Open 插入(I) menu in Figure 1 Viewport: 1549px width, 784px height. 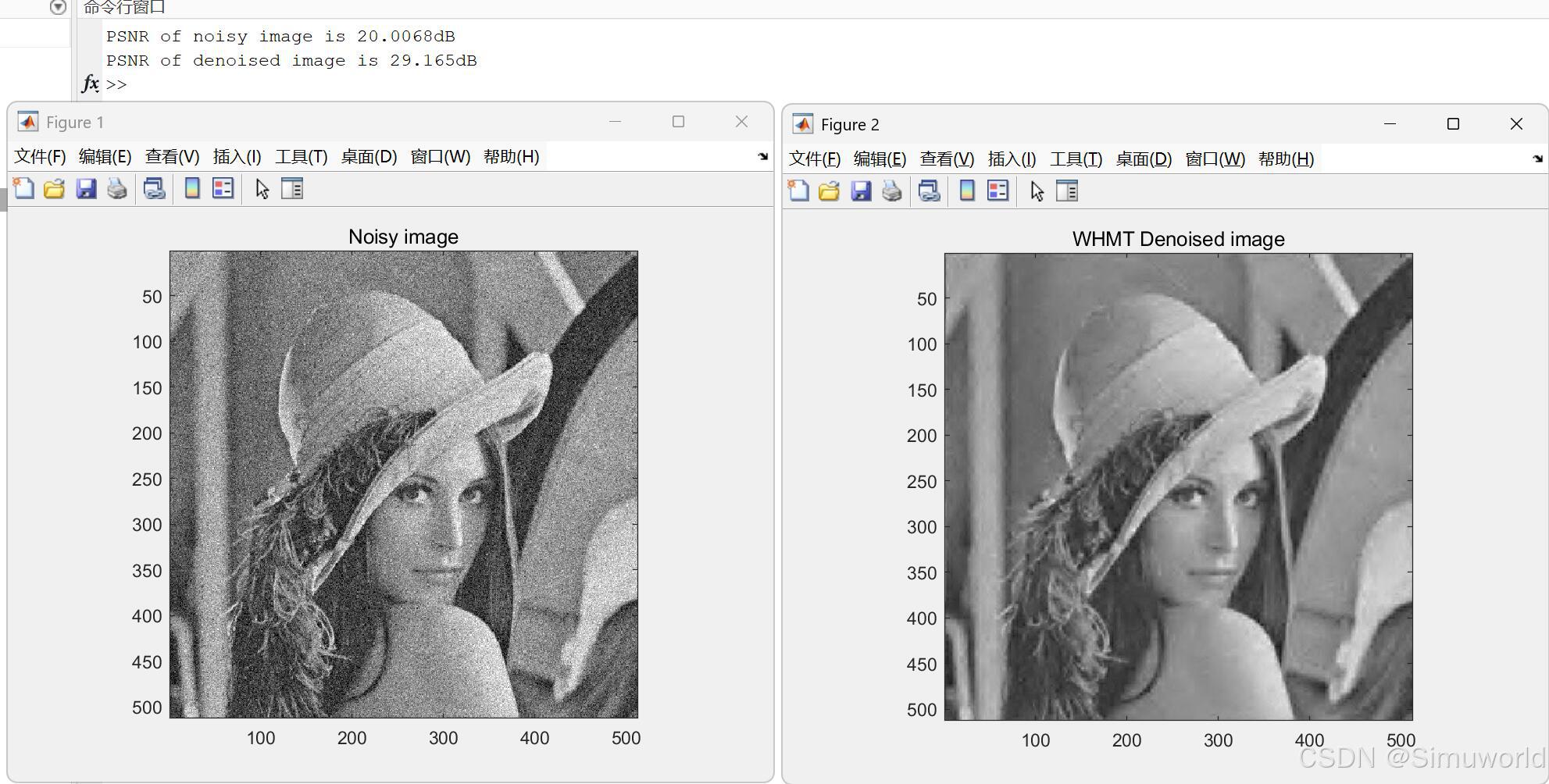tap(237, 156)
